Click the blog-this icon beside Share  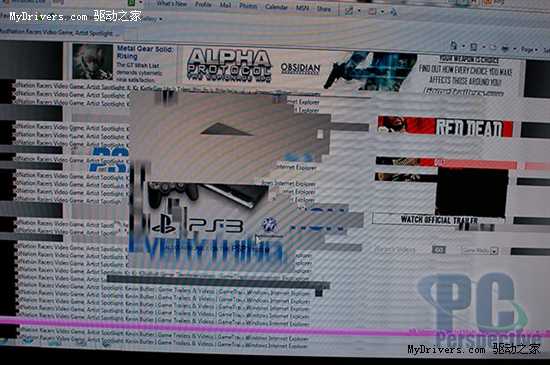(x=349, y=11)
